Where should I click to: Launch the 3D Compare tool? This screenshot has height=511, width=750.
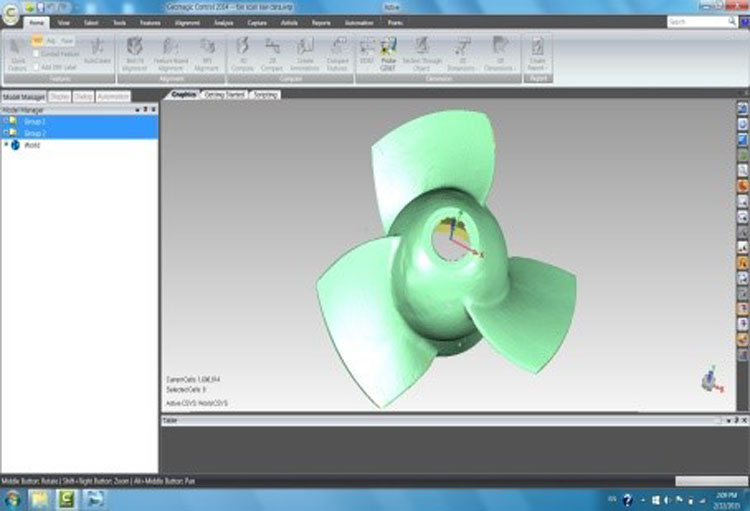point(243,55)
